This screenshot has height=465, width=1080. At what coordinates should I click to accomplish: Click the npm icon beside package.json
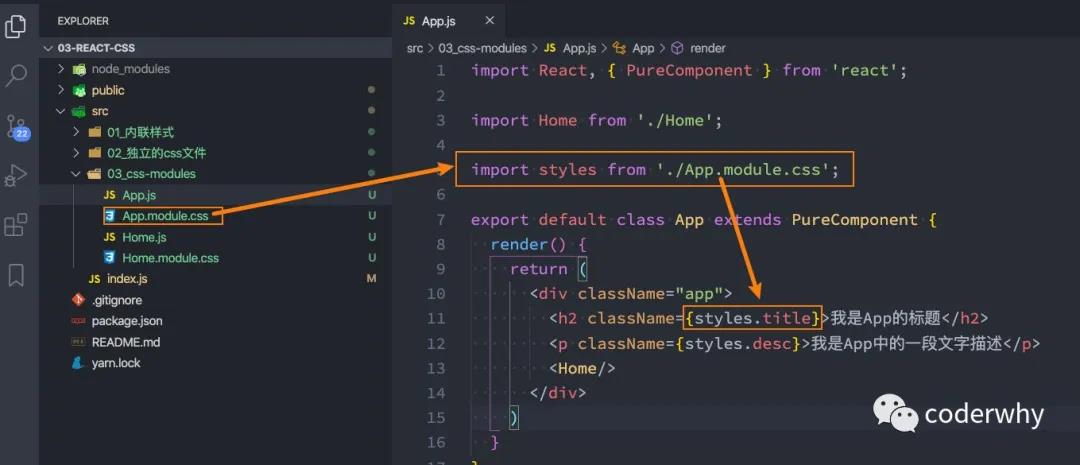point(79,321)
